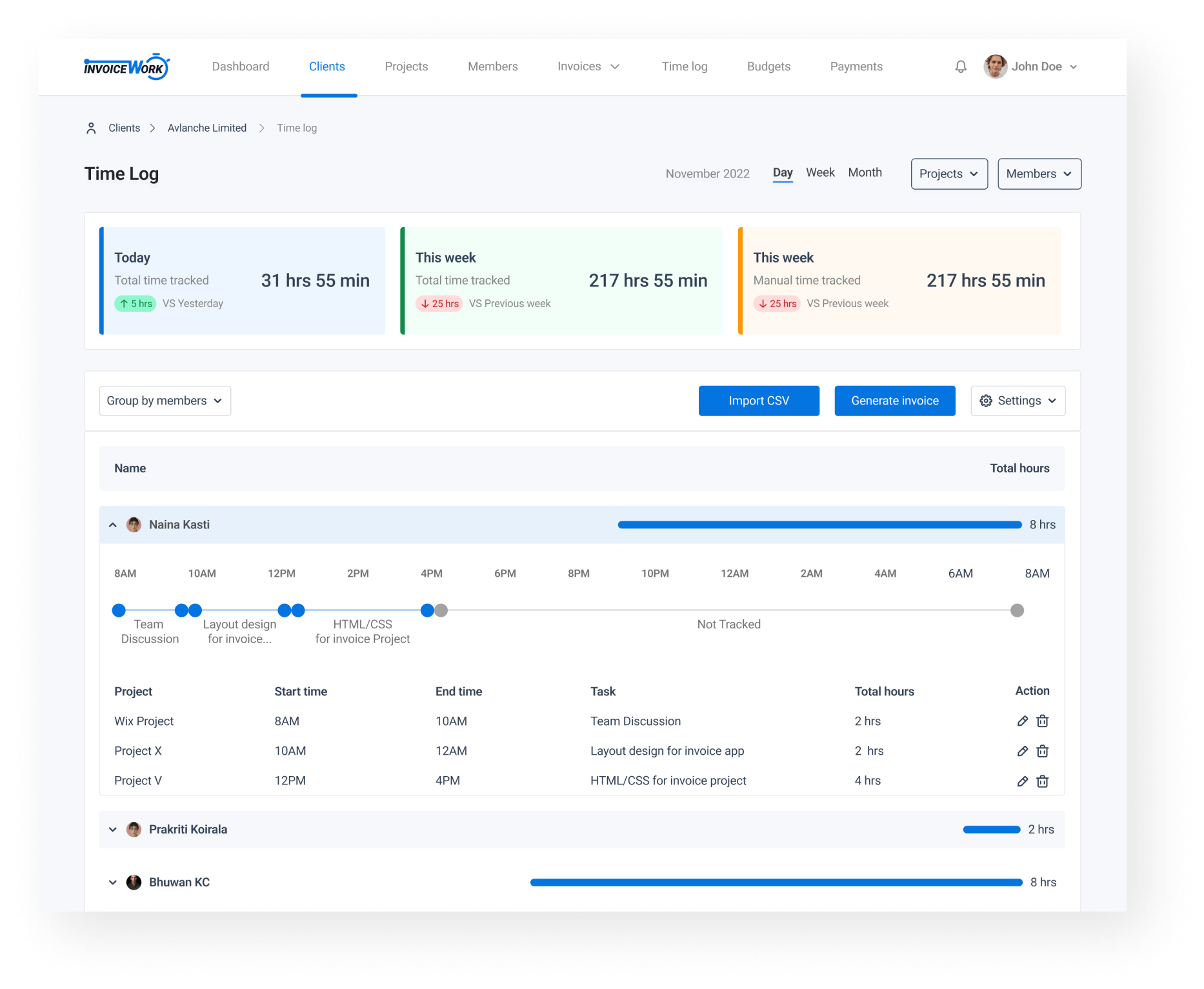Open Avlanche Limited breadcrumb link
1204x989 pixels.
pos(207,128)
